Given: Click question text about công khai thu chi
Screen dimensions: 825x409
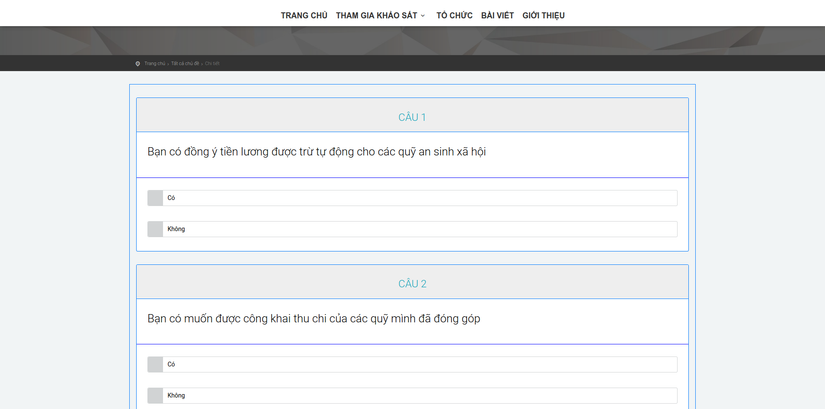Looking at the screenshot, I should [x=314, y=319].
